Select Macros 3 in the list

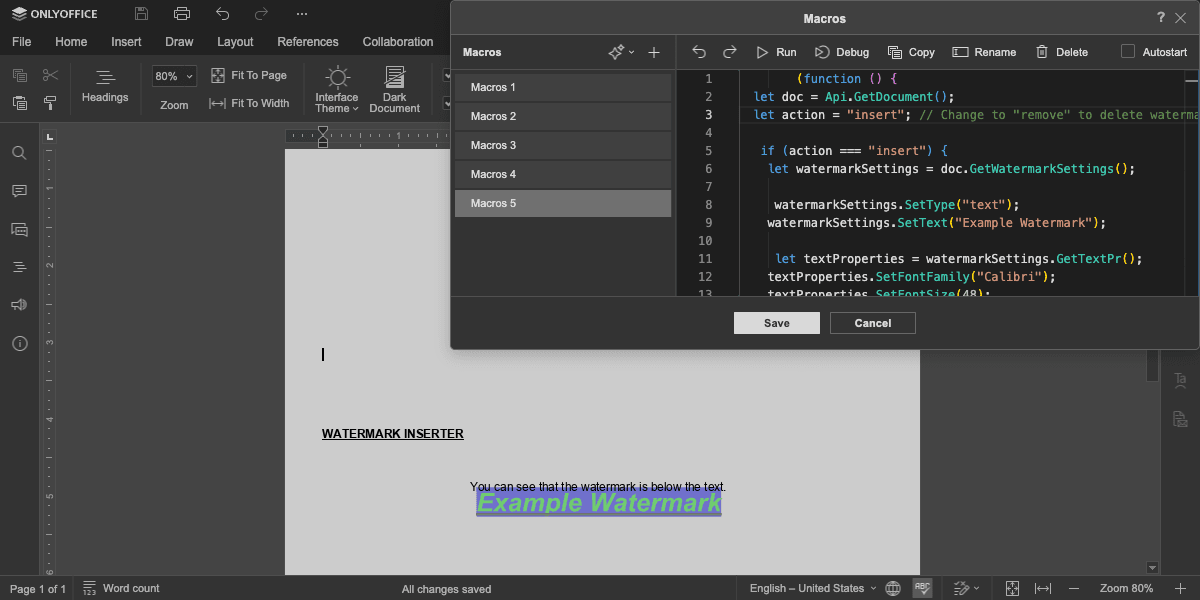point(563,146)
